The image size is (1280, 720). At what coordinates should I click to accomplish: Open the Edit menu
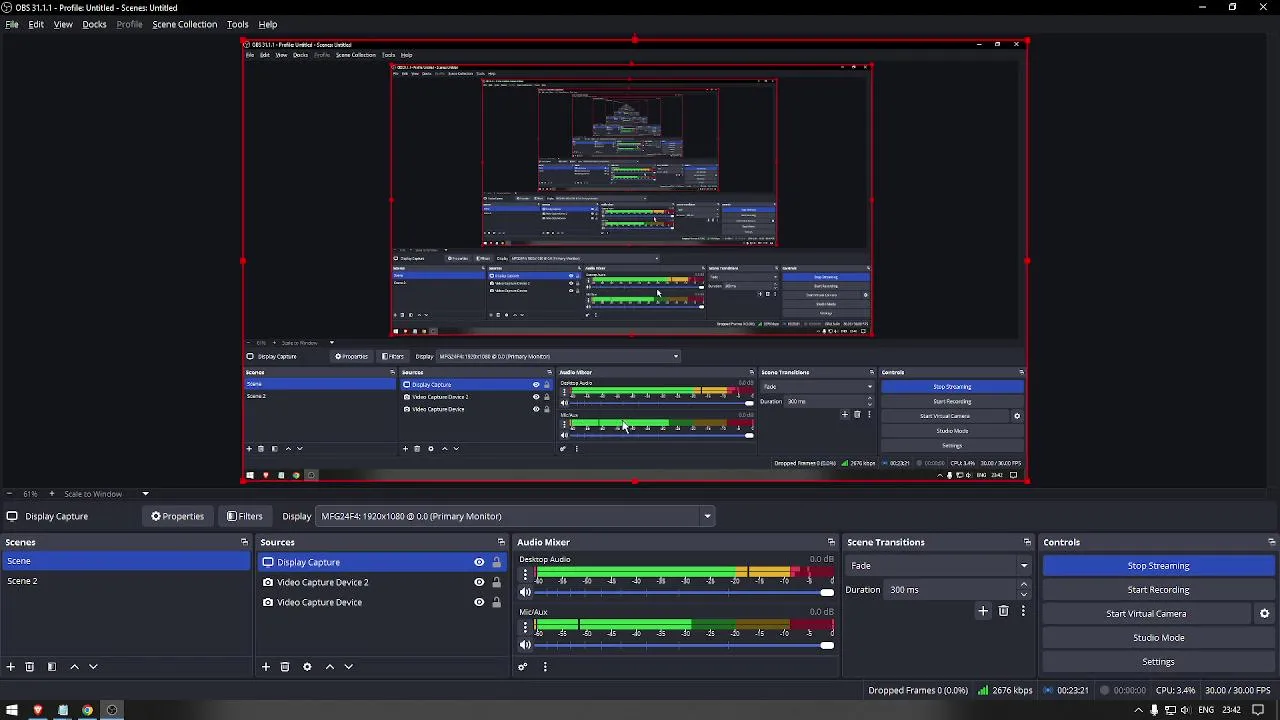point(36,24)
